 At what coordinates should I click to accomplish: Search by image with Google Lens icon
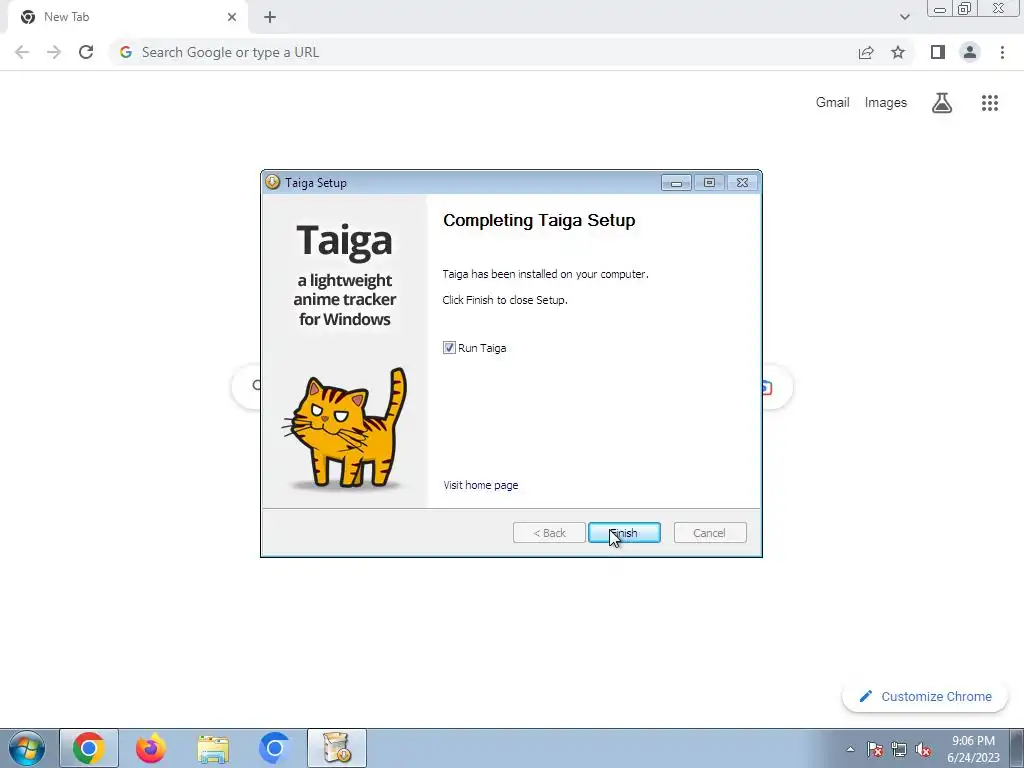(x=767, y=387)
